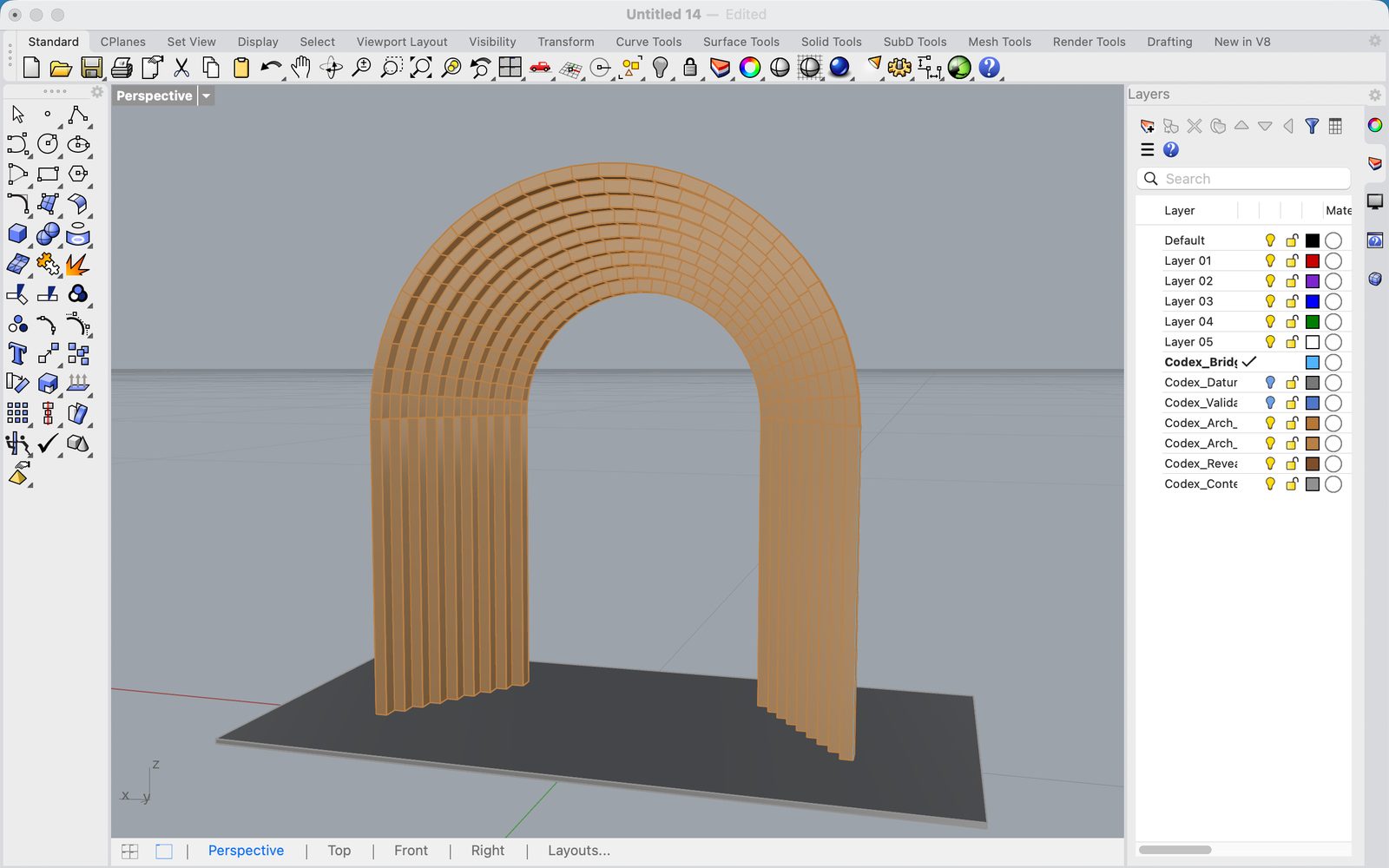Image resolution: width=1389 pixels, height=868 pixels.
Task: Open Options with the toolbar gear icon
Action: 899,68
